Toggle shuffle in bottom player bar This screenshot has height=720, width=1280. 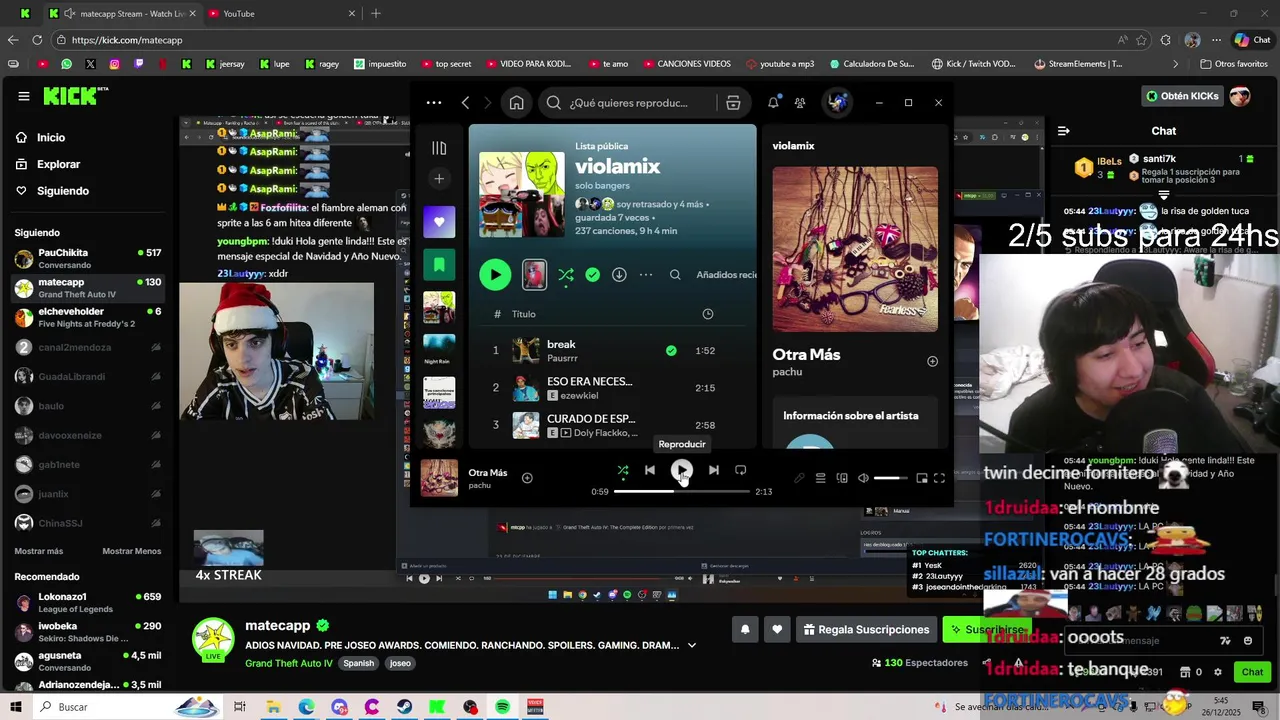[x=623, y=470]
